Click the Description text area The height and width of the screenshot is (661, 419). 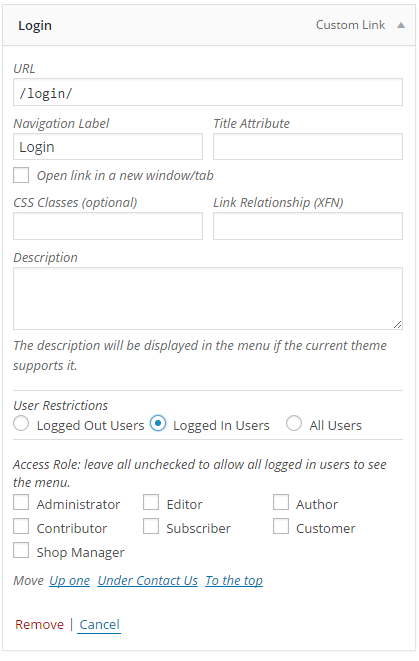pyautogui.click(x=208, y=298)
